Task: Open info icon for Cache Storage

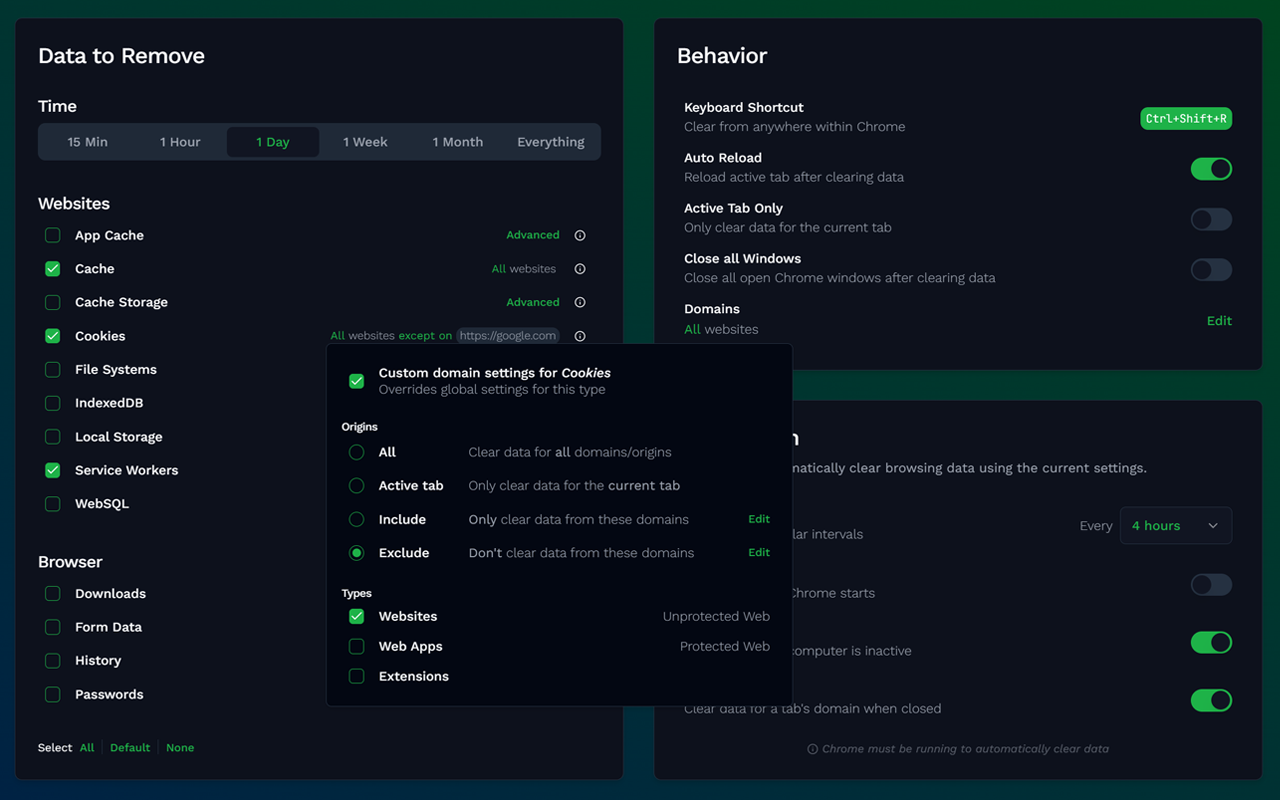Action: click(x=580, y=303)
